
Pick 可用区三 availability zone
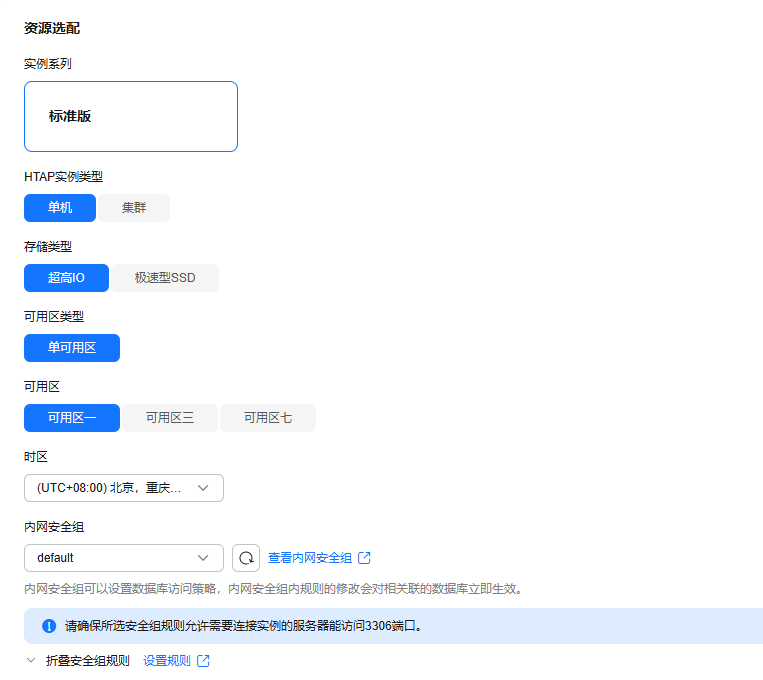tap(170, 418)
